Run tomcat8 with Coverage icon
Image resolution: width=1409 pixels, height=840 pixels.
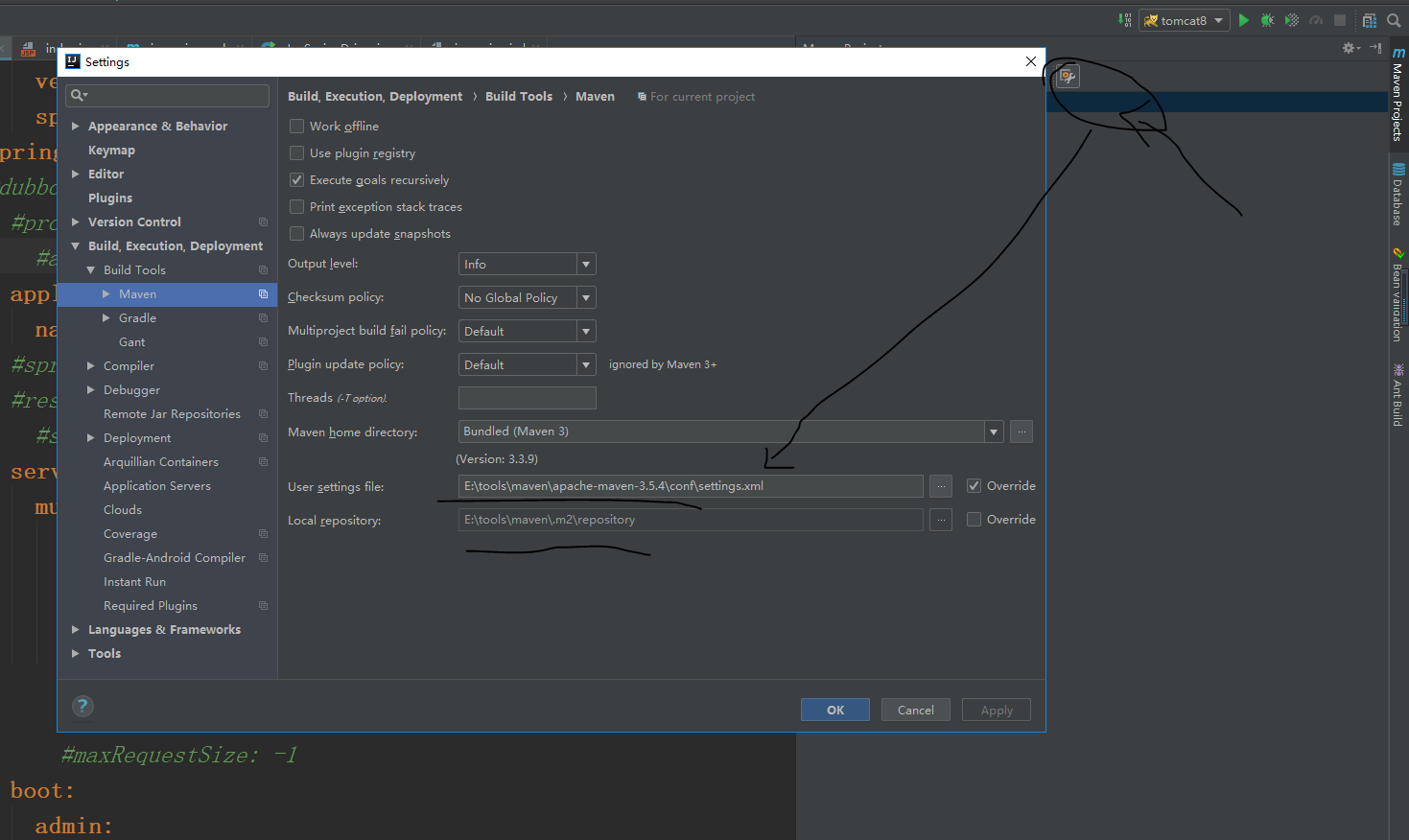coord(1292,20)
